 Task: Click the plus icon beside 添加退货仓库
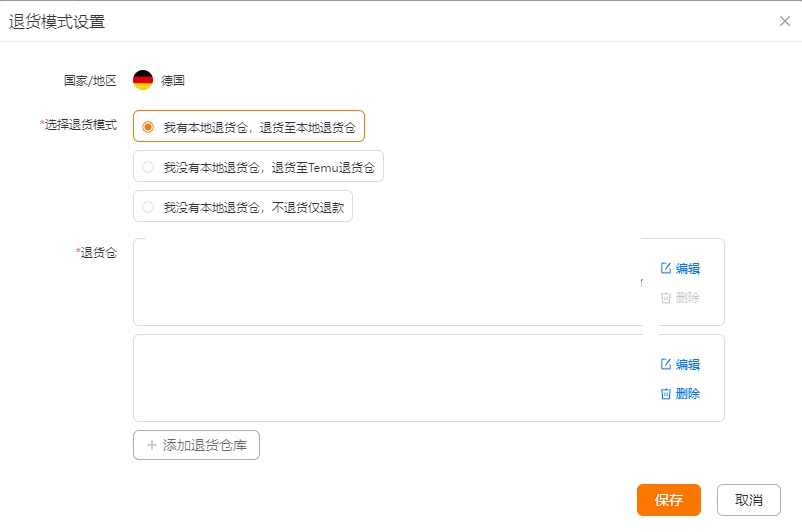(152, 445)
